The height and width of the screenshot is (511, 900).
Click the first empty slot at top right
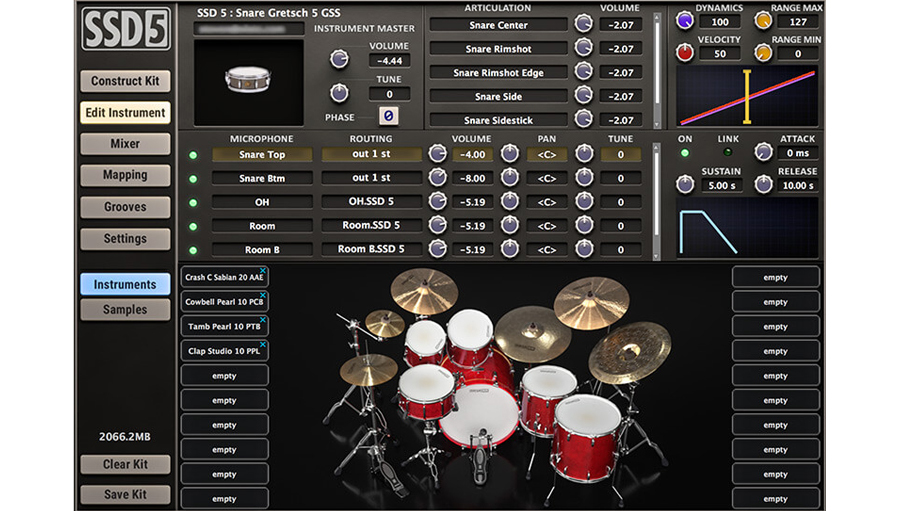coord(775,277)
